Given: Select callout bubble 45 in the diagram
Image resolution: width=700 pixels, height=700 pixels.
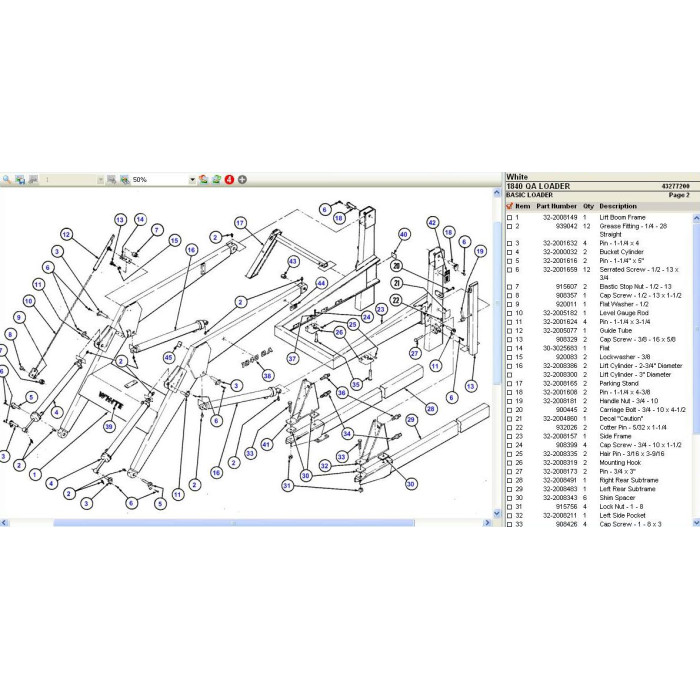Looking at the screenshot, I should (x=168, y=357).
